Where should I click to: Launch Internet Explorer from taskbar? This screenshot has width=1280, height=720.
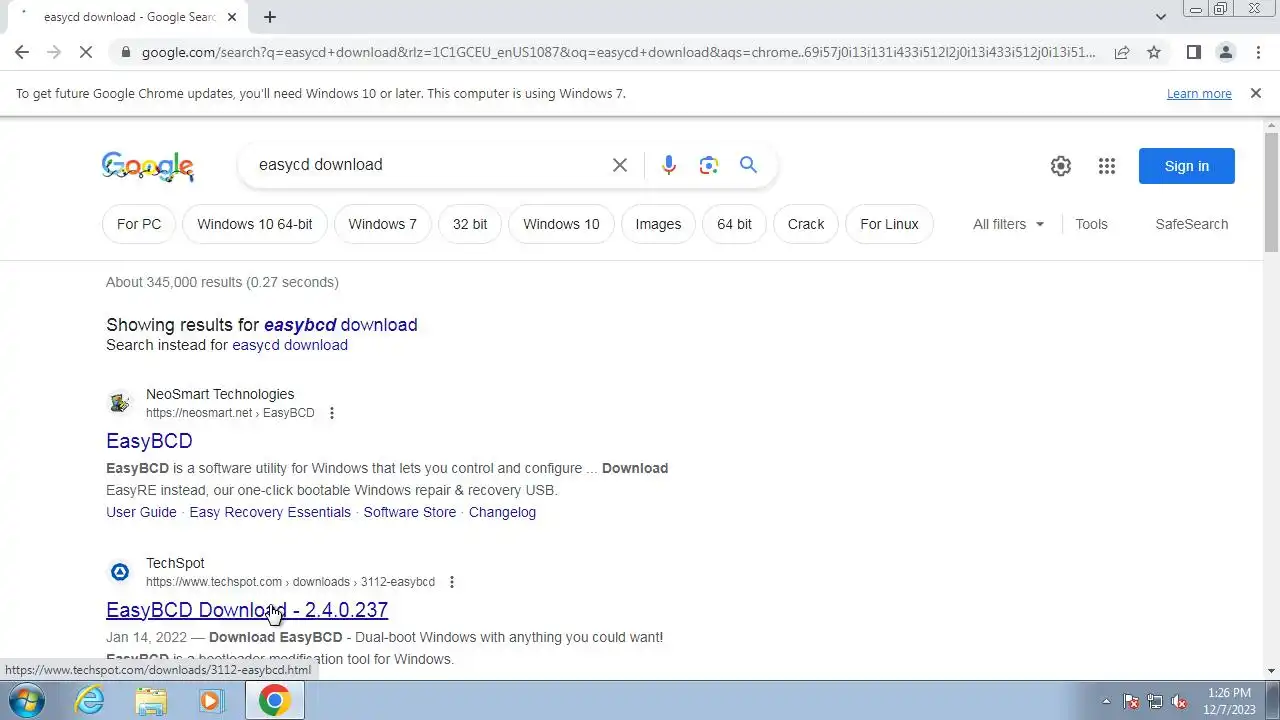90,700
